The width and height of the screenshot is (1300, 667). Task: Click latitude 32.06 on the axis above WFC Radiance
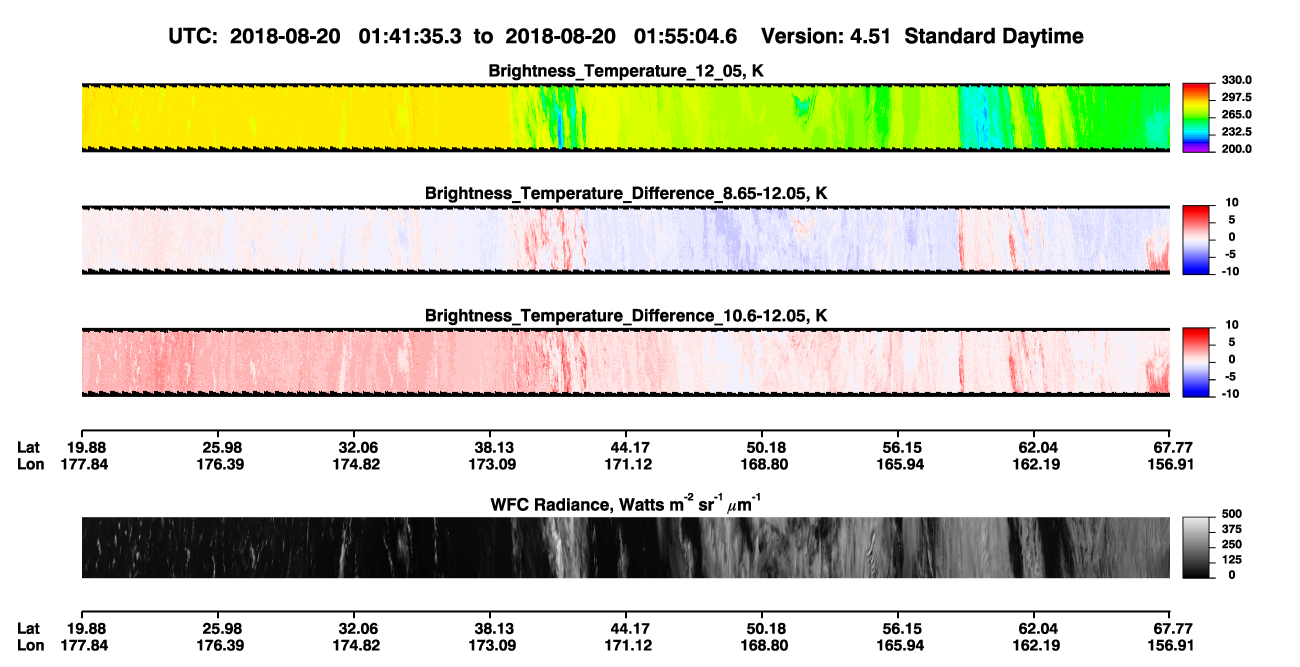(x=353, y=447)
